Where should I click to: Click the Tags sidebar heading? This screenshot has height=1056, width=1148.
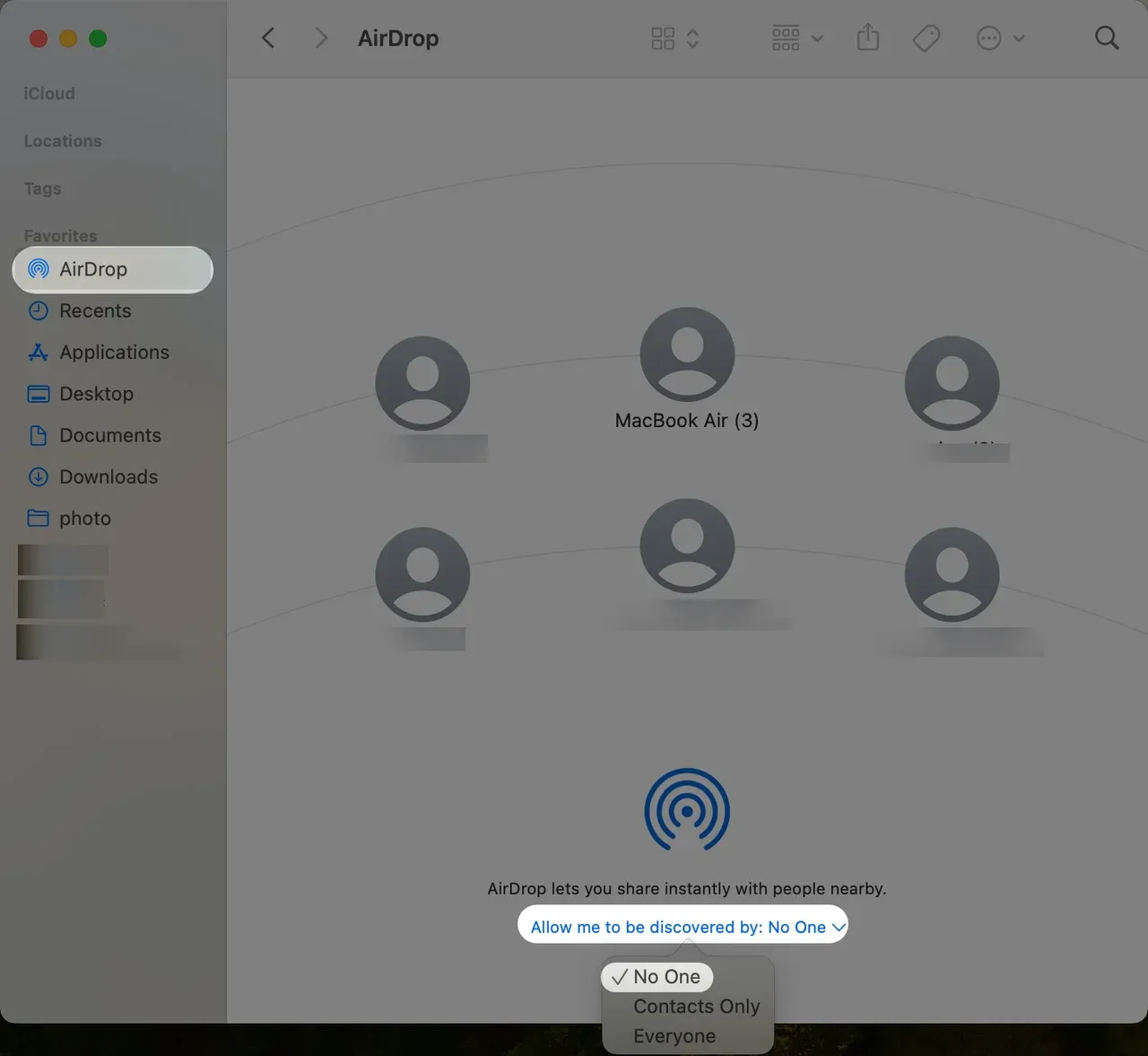click(42, 188)
